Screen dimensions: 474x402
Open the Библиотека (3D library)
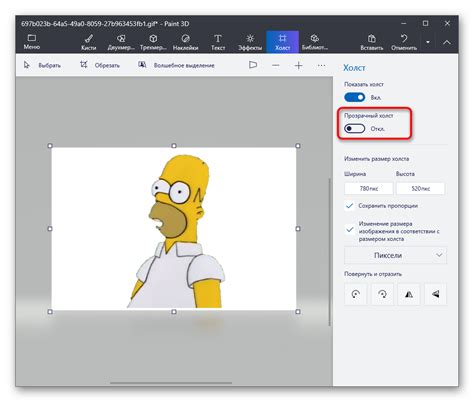[x=315, y=42]
